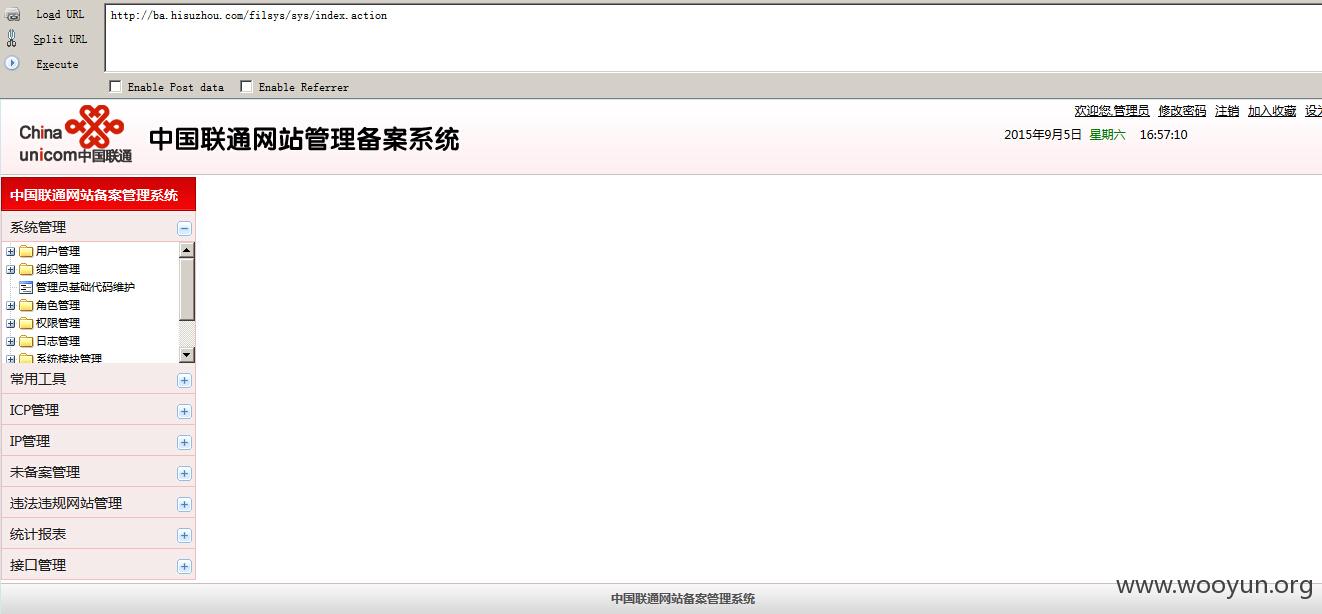Viewport: 1322px width, 614px height.
Task: Expand the ICP管理 section
Action: [184, 411]
